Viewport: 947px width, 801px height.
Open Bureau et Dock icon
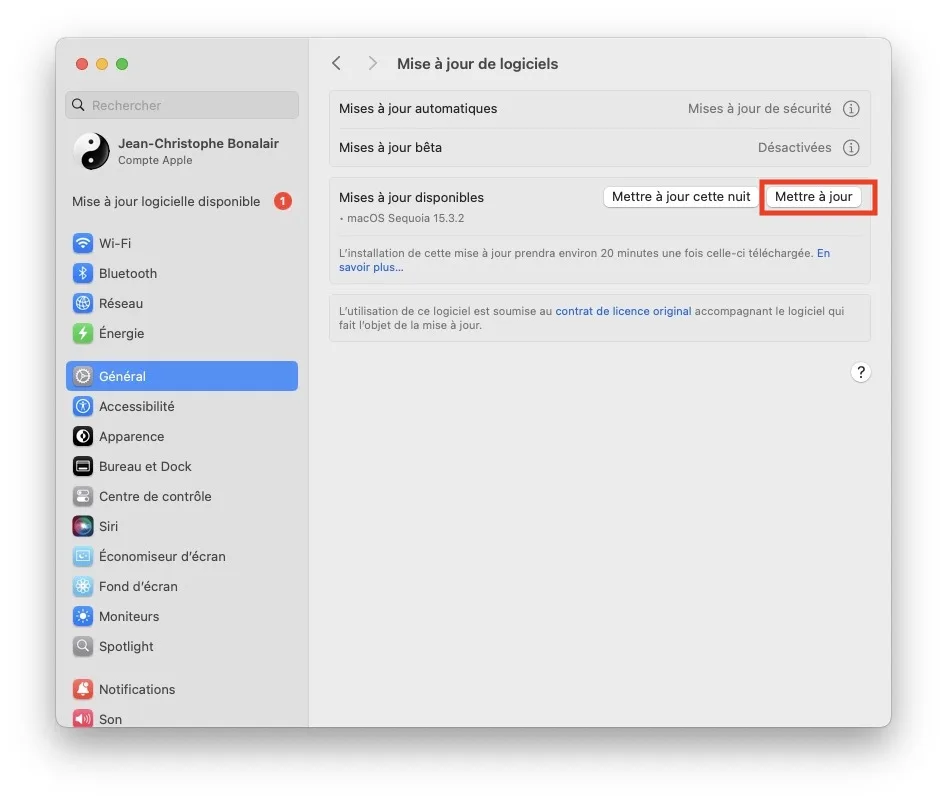pos(83,466)
